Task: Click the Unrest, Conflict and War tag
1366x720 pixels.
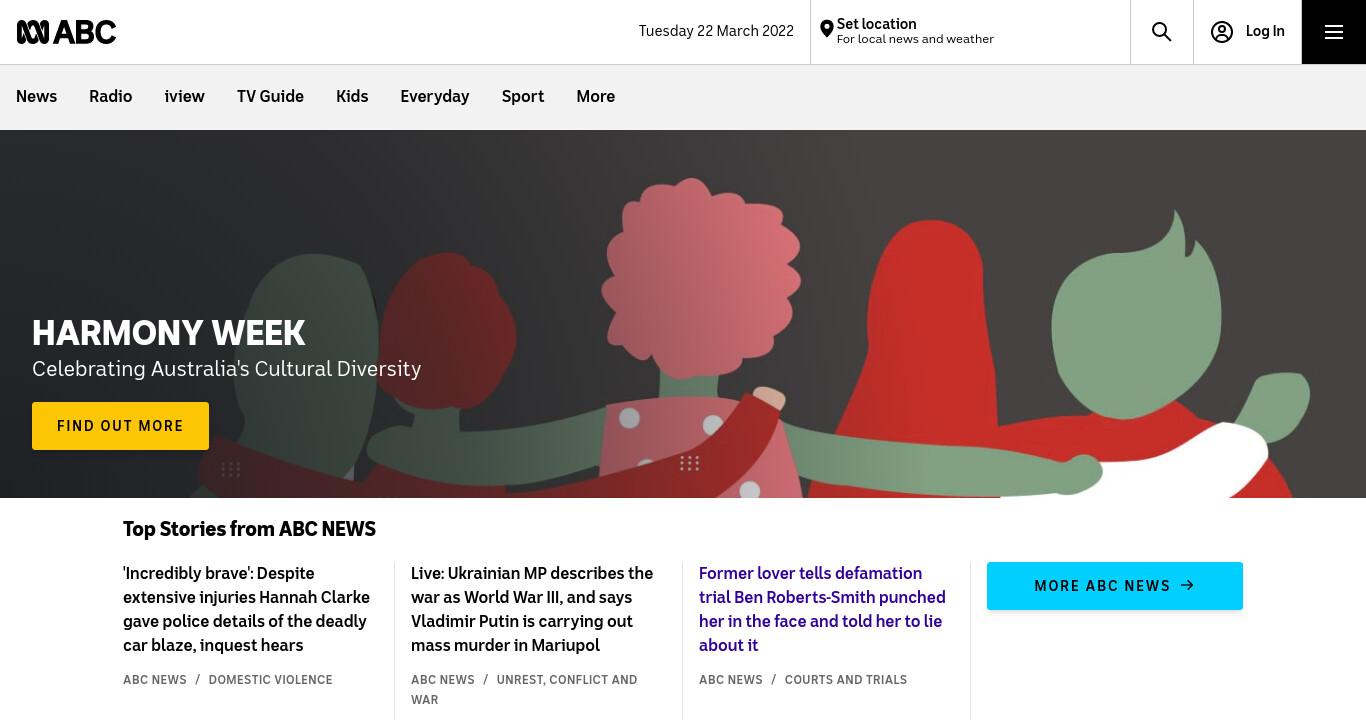Action: click(x=524, y=690)
